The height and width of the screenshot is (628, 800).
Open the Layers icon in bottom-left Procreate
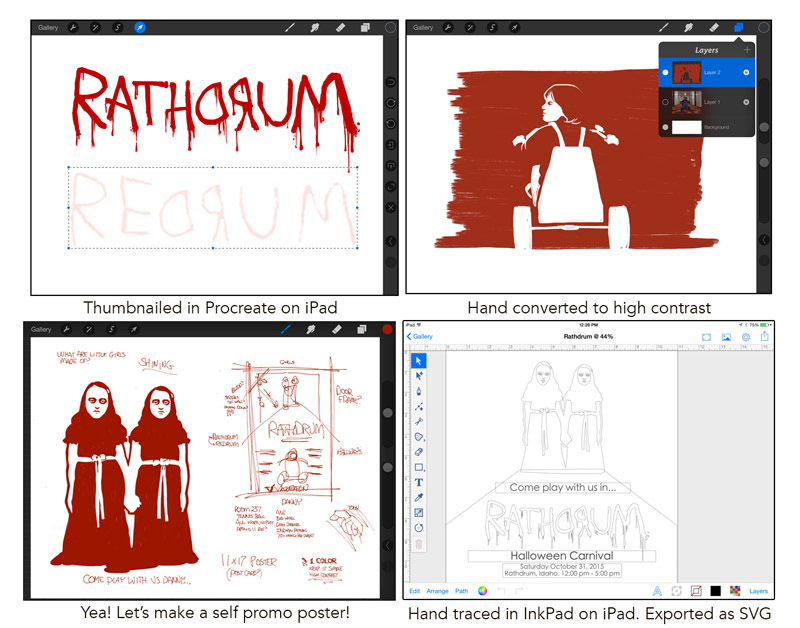[362, 330]
